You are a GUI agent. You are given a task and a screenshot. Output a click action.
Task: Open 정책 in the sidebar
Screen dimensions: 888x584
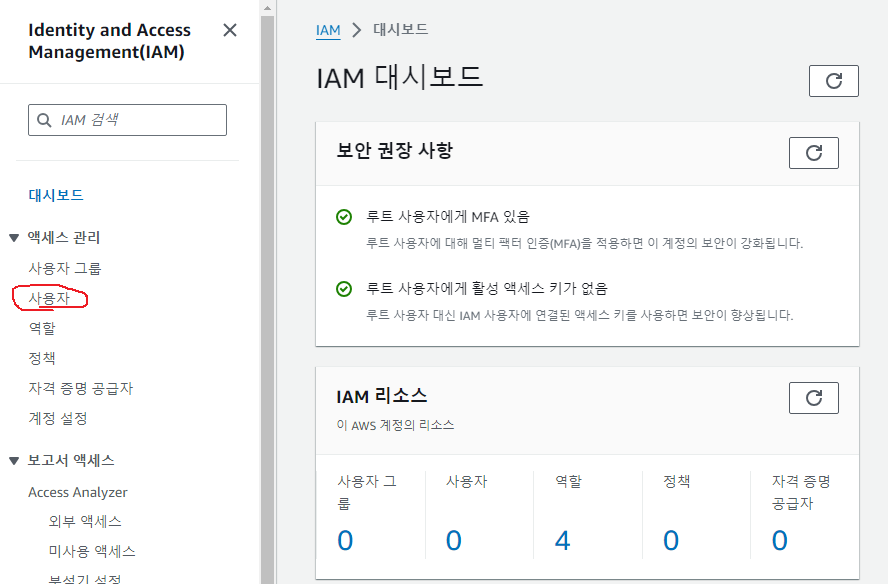pos(42,358)
